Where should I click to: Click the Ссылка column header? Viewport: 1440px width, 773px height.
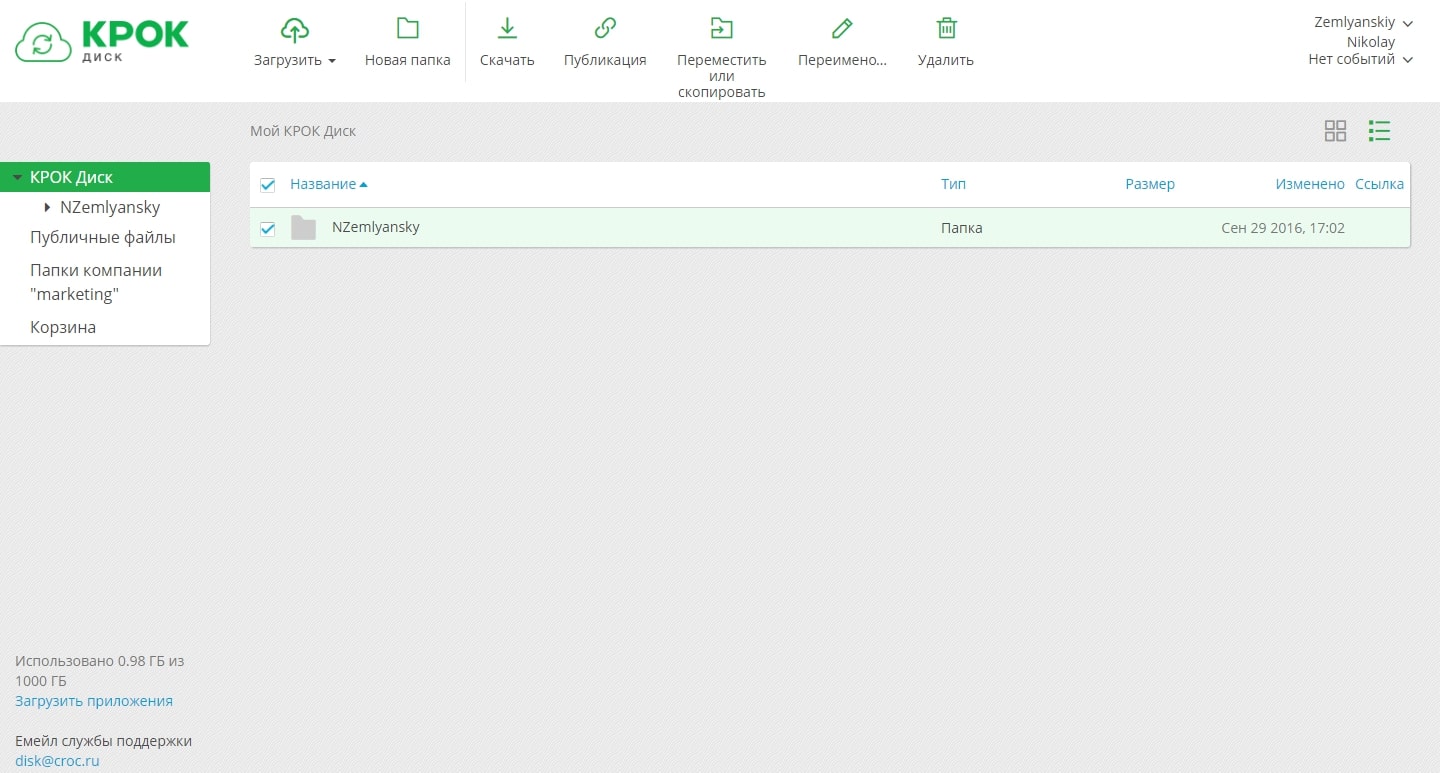[x=1379, y=184]
